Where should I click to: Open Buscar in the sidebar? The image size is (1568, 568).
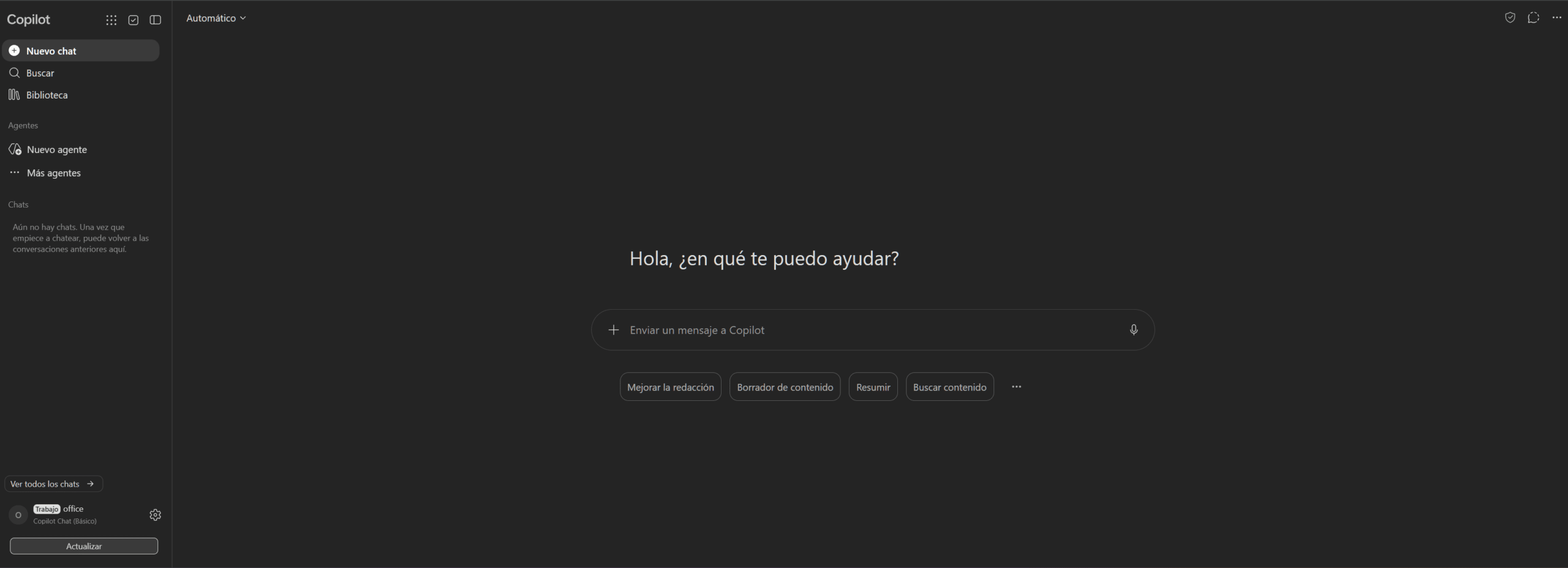[81, 73]
